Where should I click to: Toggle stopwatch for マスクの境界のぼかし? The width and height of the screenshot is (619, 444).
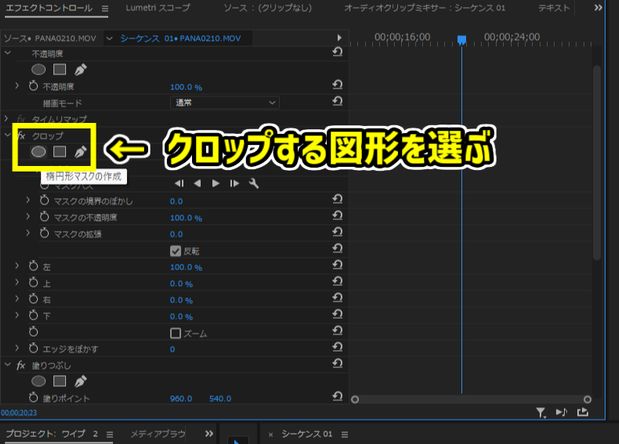coord(44,200)
